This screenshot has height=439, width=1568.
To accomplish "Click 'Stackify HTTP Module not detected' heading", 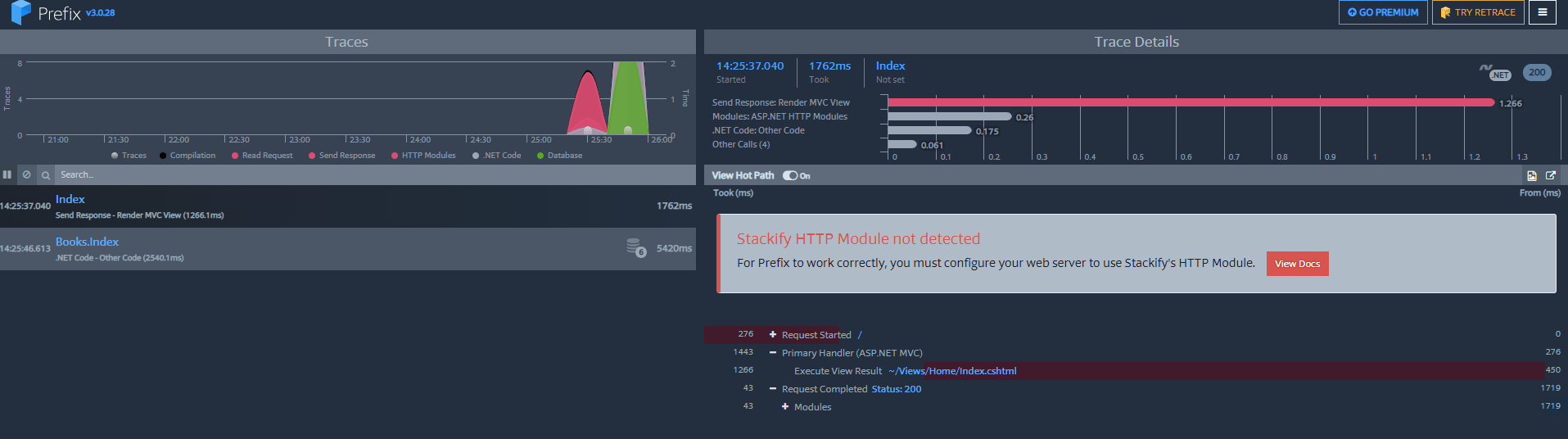I will [x=858, y=238].
